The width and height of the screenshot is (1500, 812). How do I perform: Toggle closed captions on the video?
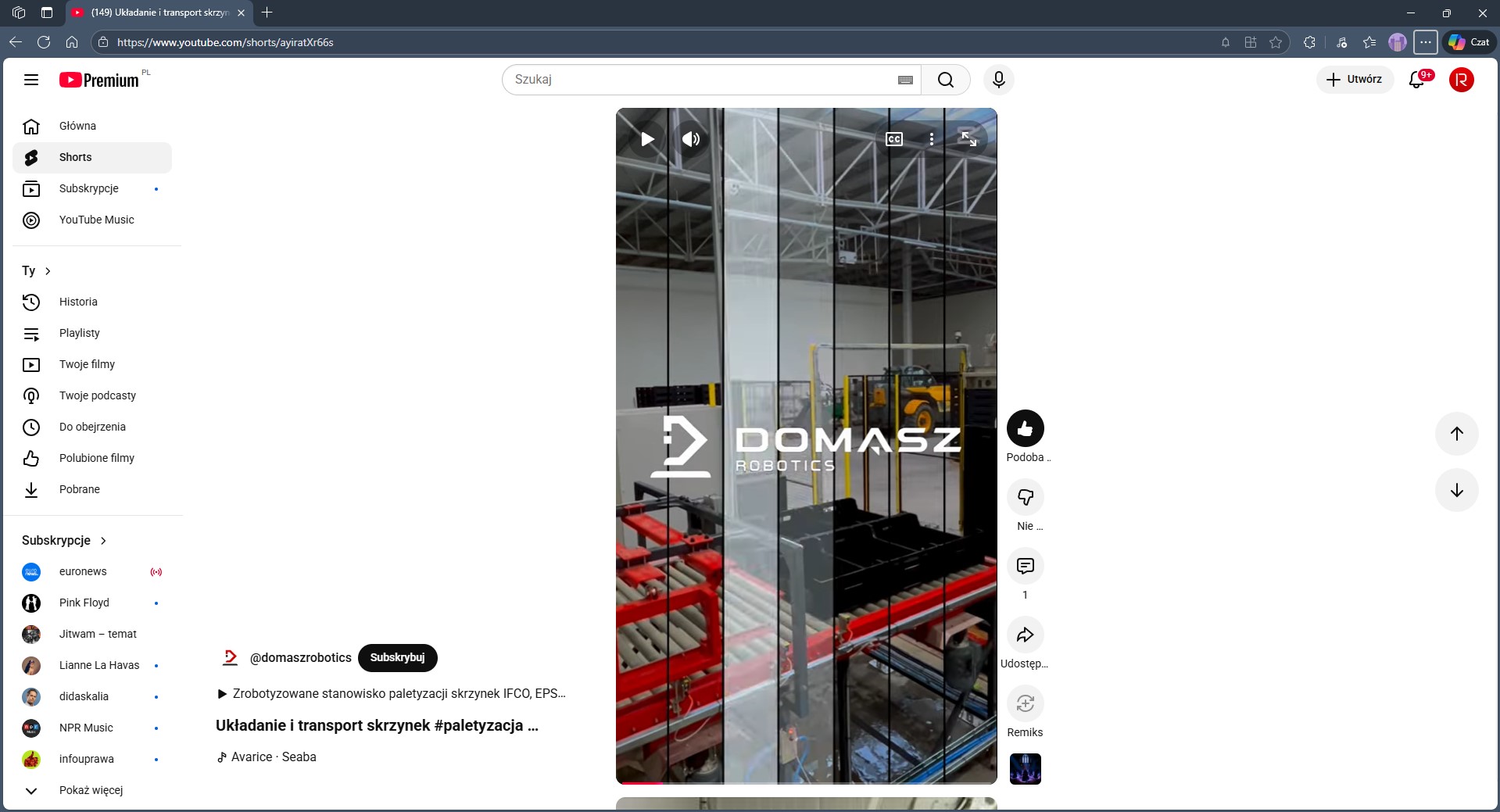point(893,139)
